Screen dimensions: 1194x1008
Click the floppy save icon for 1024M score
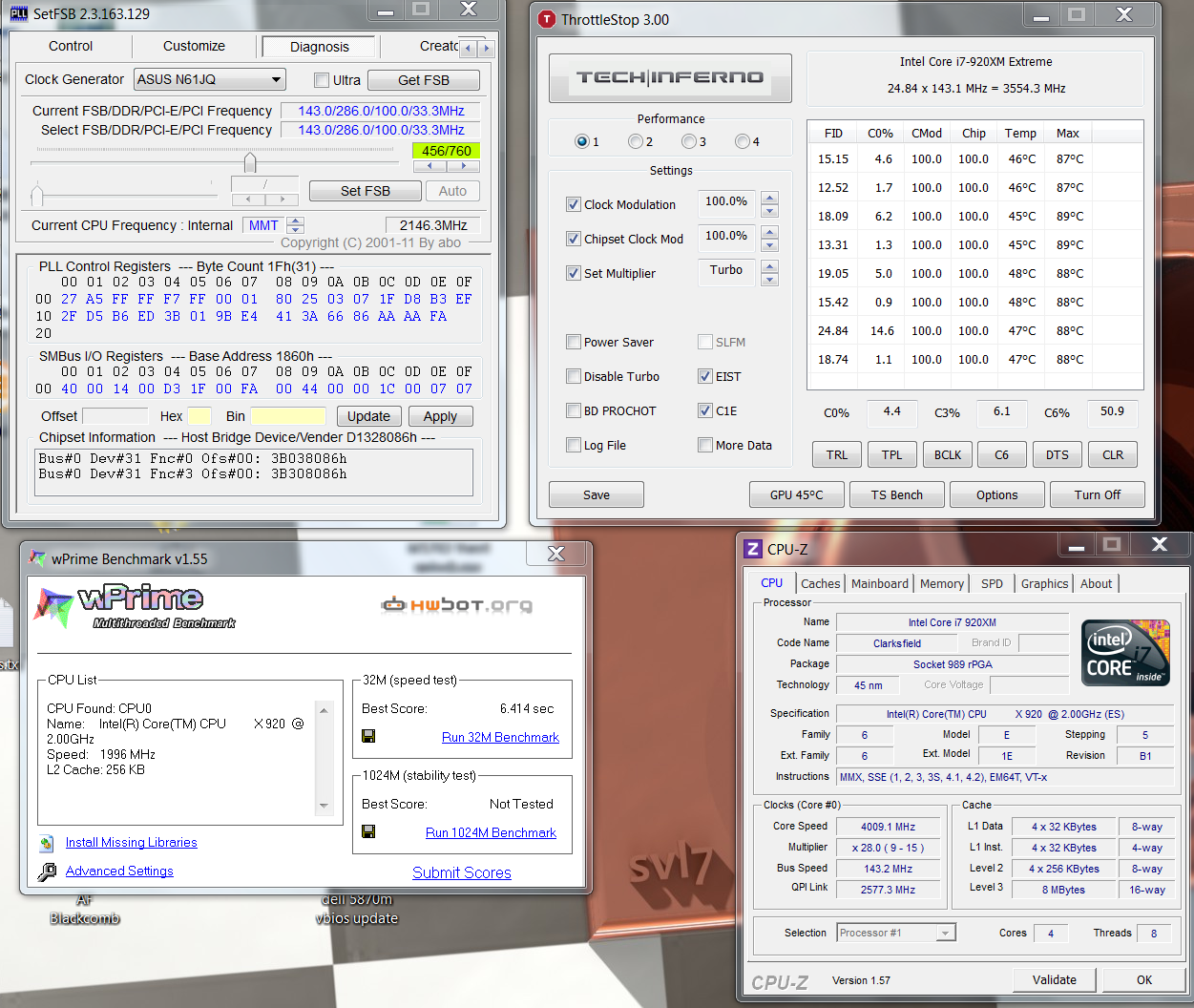368,831
